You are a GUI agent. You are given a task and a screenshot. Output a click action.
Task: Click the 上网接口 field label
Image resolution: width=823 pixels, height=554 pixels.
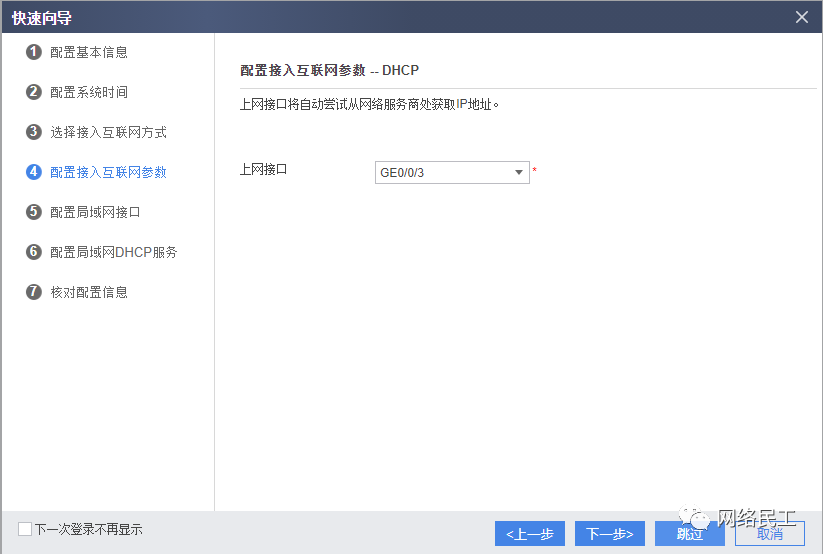point(263,170)
